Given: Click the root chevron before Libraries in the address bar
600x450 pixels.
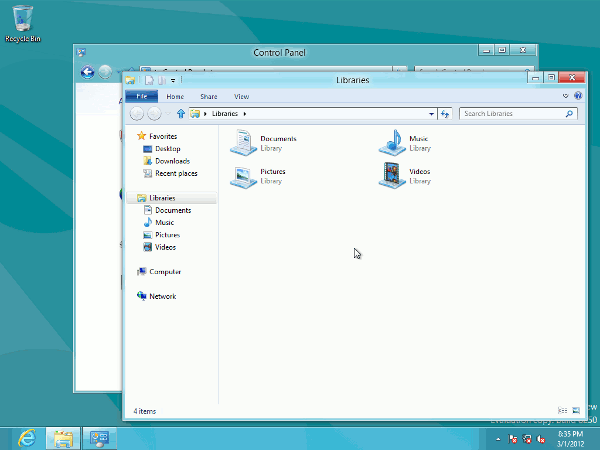Looking at the screenshot, I should coord(205,114).
